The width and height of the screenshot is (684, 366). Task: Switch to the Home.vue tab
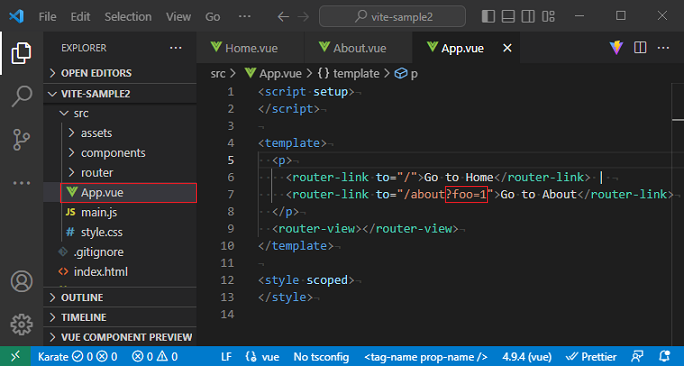coord(251,48)
